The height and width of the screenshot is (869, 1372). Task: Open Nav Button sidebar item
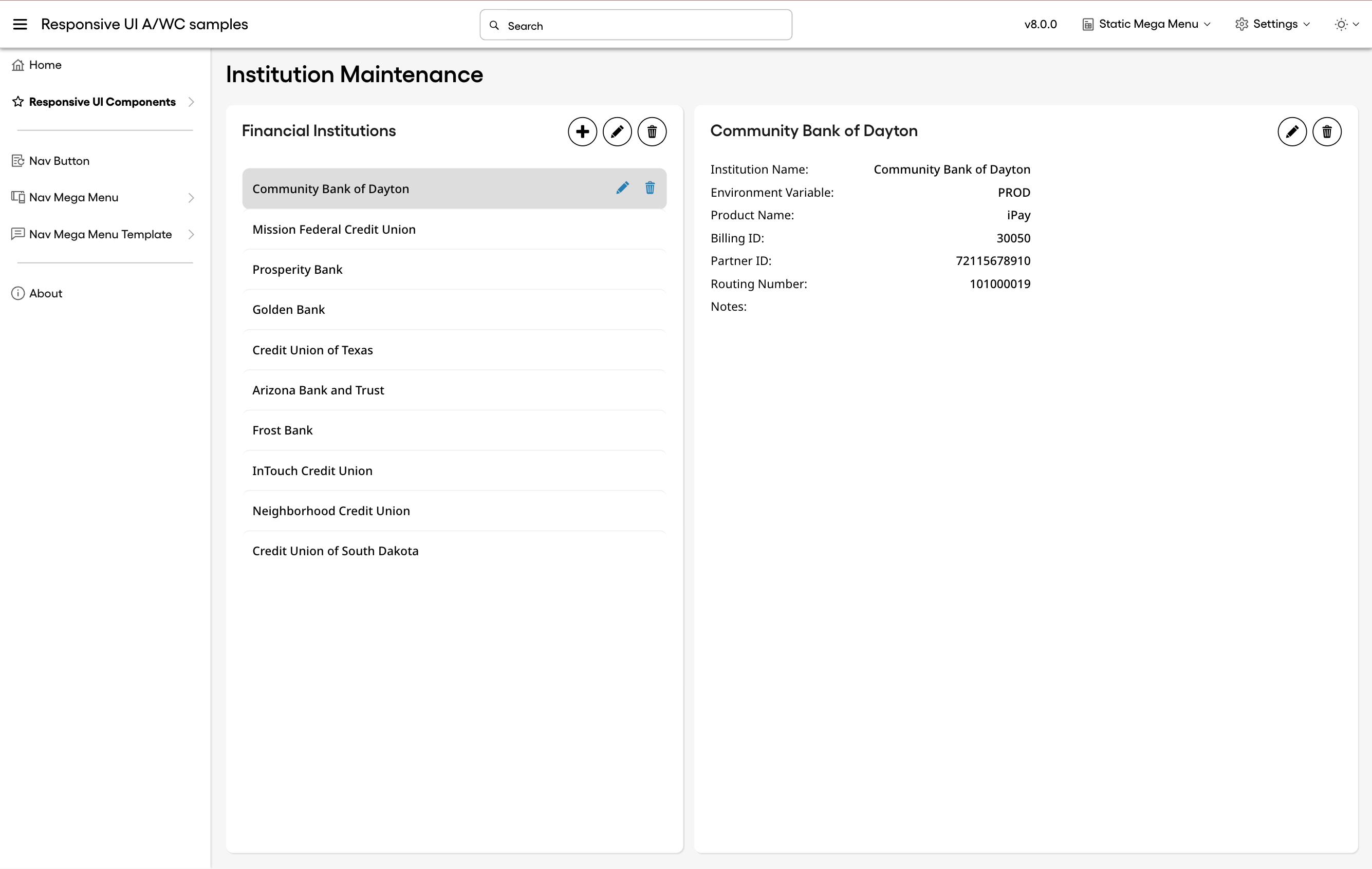pos(59,161)
